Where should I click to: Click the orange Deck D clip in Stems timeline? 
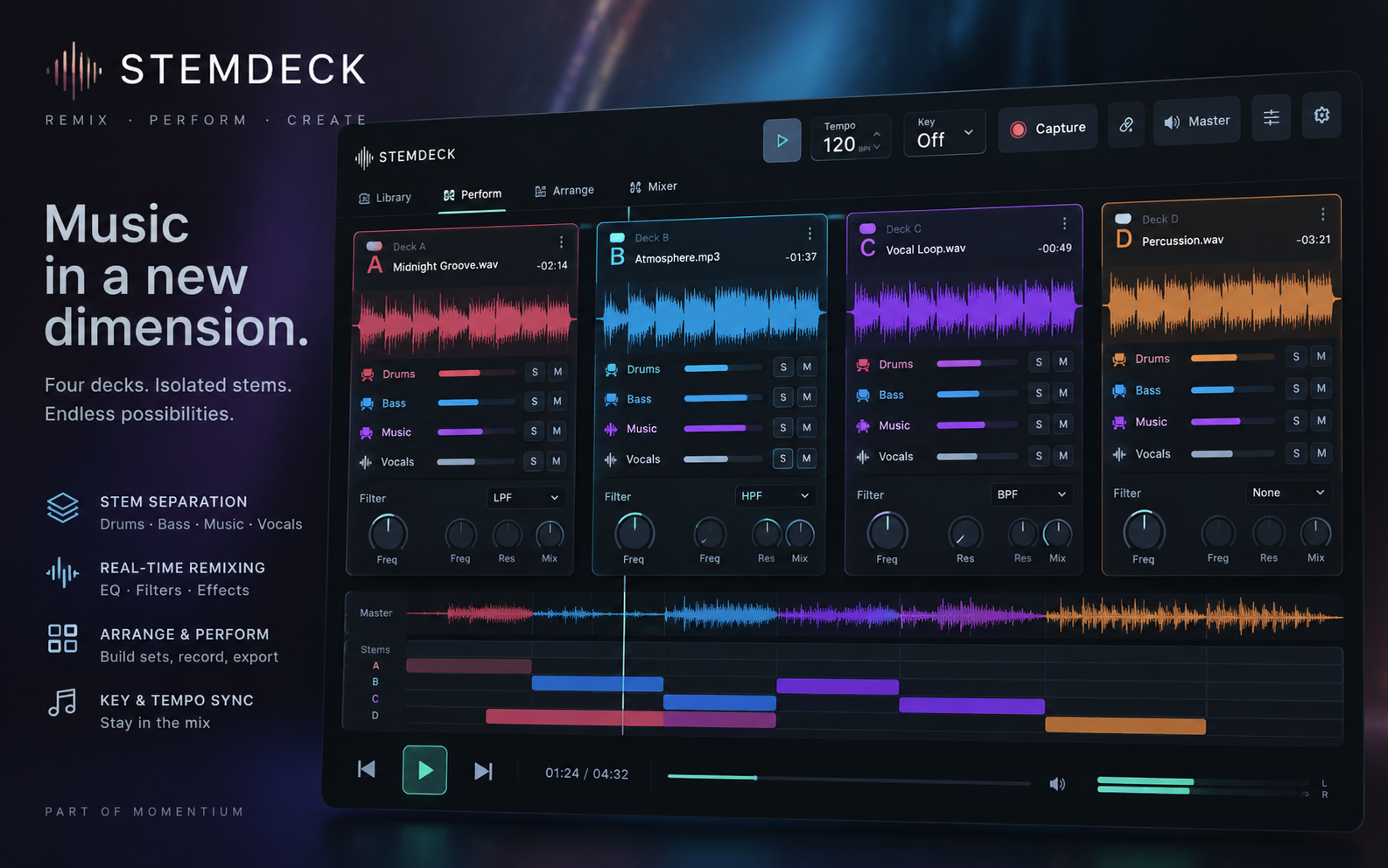pyautogui.click(x=1125, y=725)
